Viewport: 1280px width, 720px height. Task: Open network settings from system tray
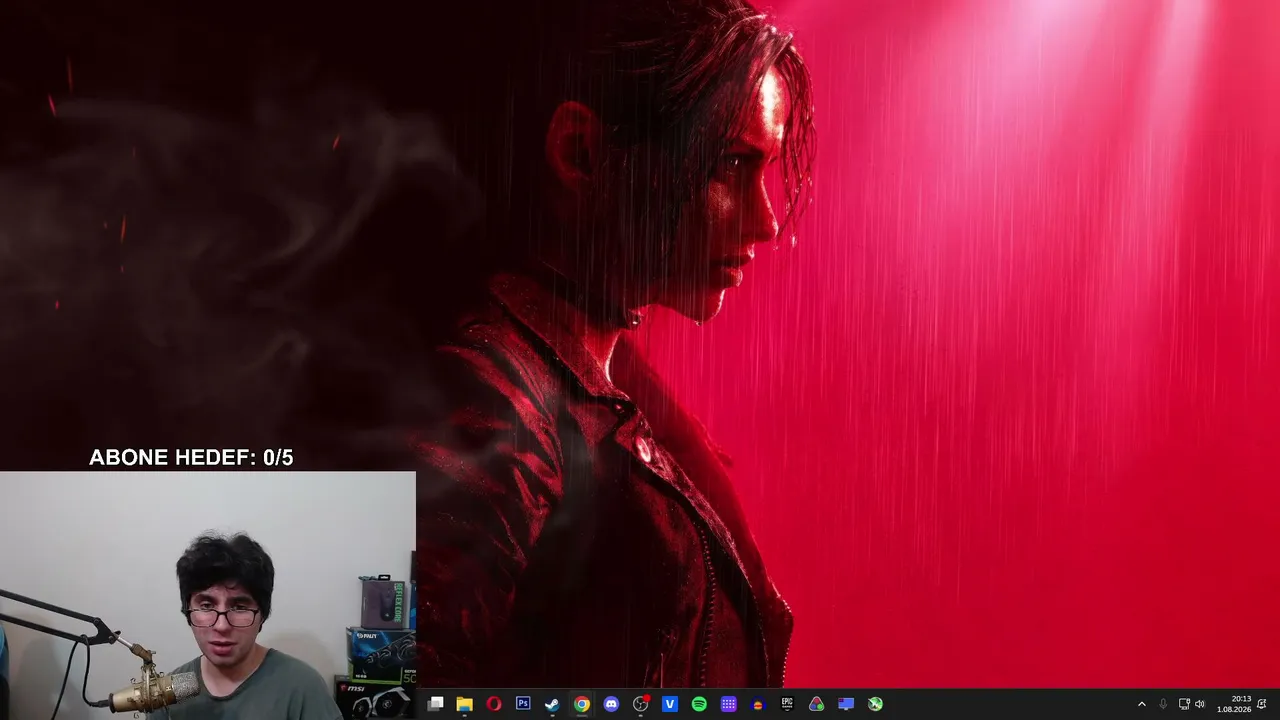coord(1184,704)
